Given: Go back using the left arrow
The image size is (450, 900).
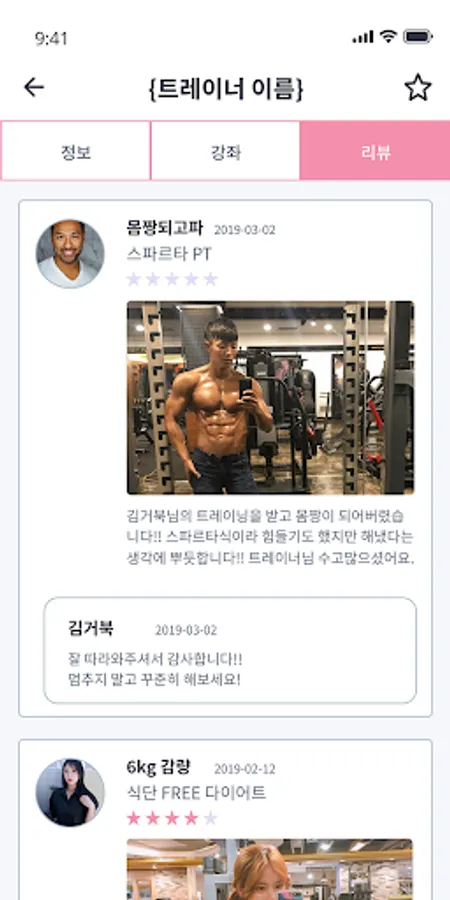Looking at the screenshot, I should [34, 87].
